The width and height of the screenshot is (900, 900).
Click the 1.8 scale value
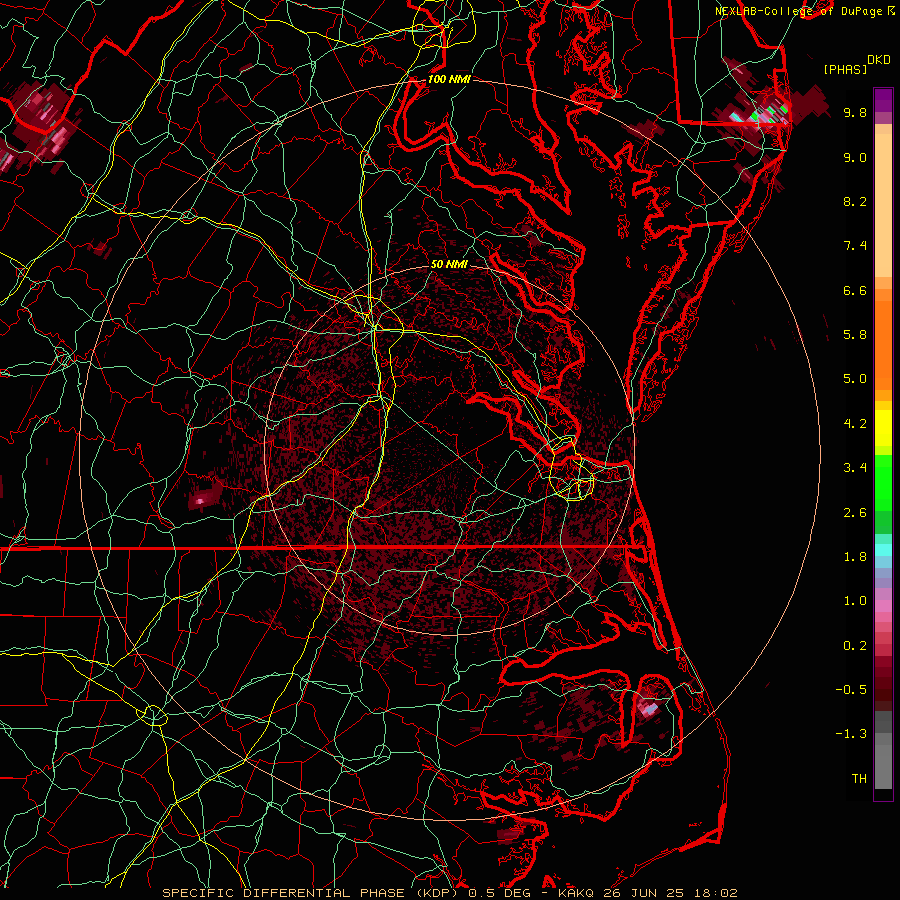pyautogui.click(x=855, y=557)
